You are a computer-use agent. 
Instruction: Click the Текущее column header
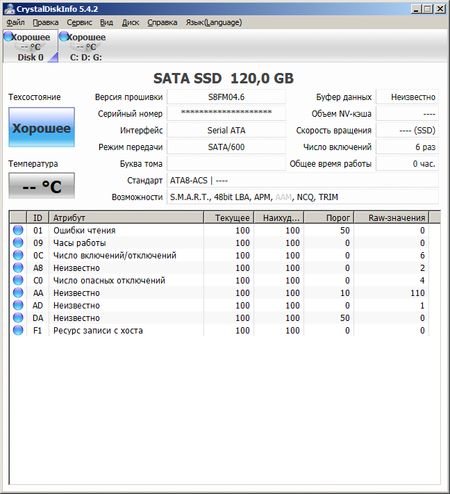point(229,218)
